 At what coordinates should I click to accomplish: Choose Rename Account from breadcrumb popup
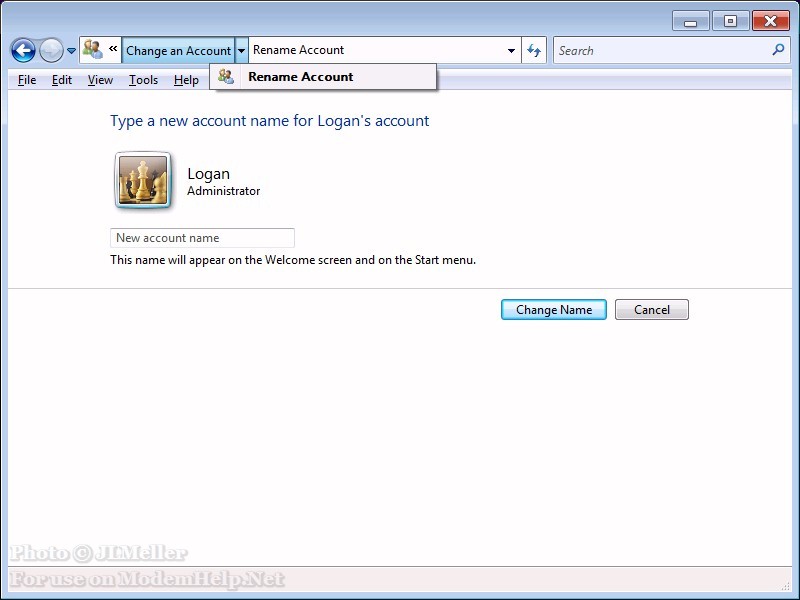tap(323, 77)
